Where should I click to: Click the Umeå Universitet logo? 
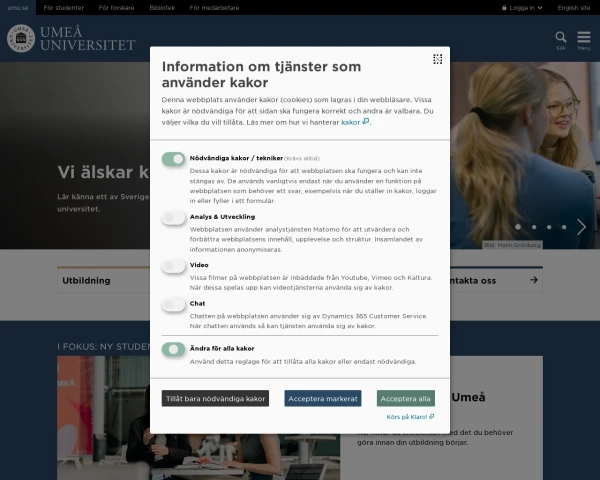point(71,39)
